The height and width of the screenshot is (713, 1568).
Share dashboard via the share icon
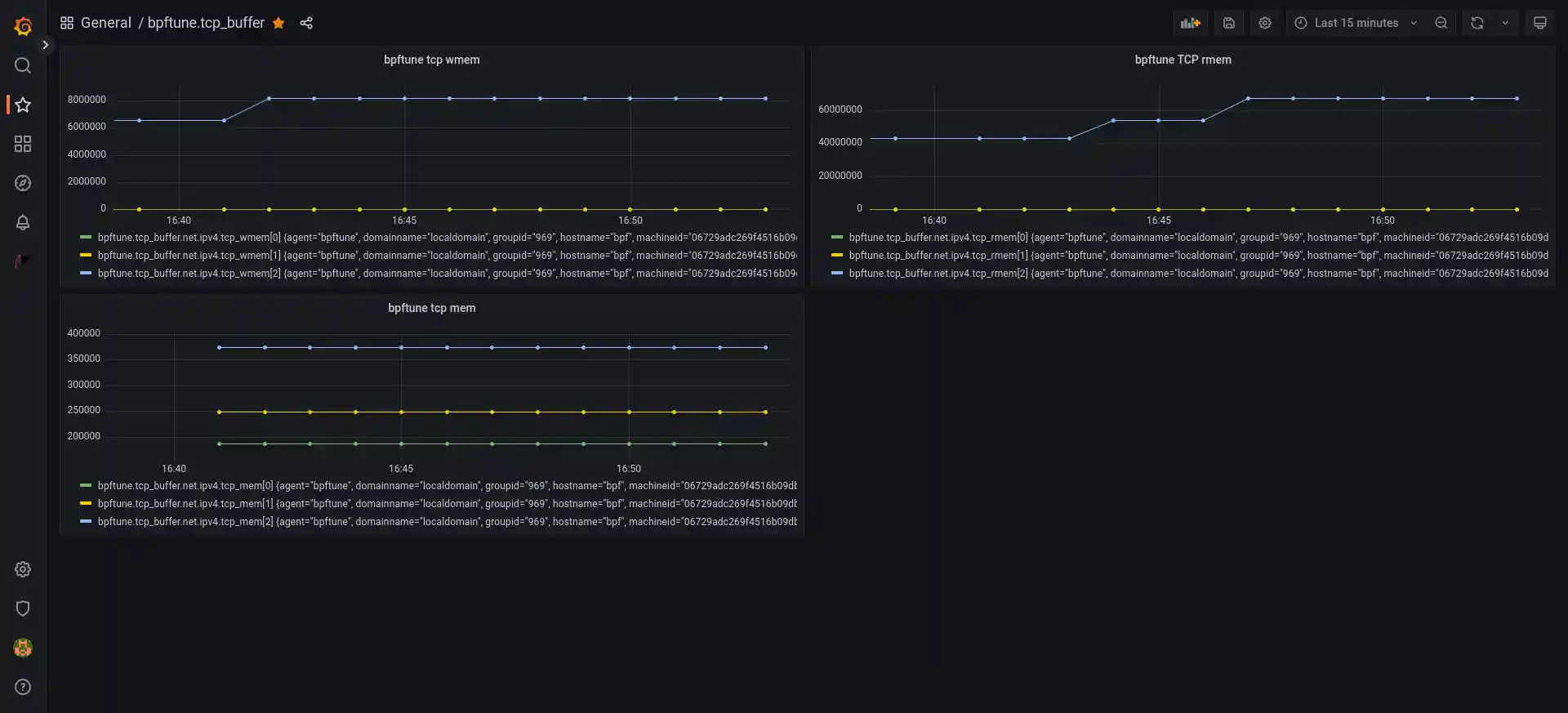click(306, 23)
